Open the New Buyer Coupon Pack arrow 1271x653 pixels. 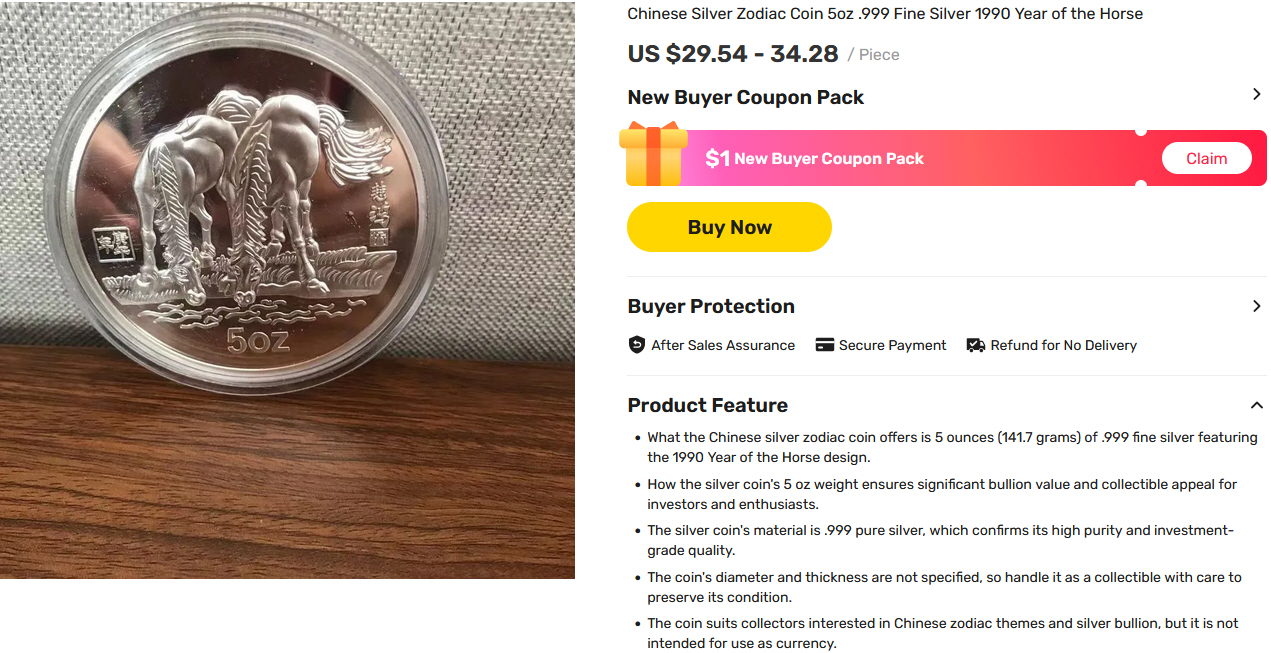[1257, 94]
